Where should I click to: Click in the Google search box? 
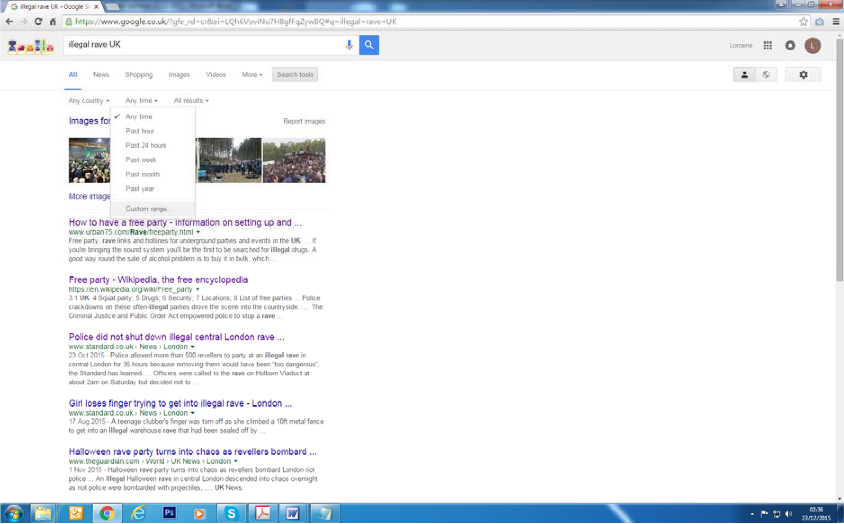point(200,45)
